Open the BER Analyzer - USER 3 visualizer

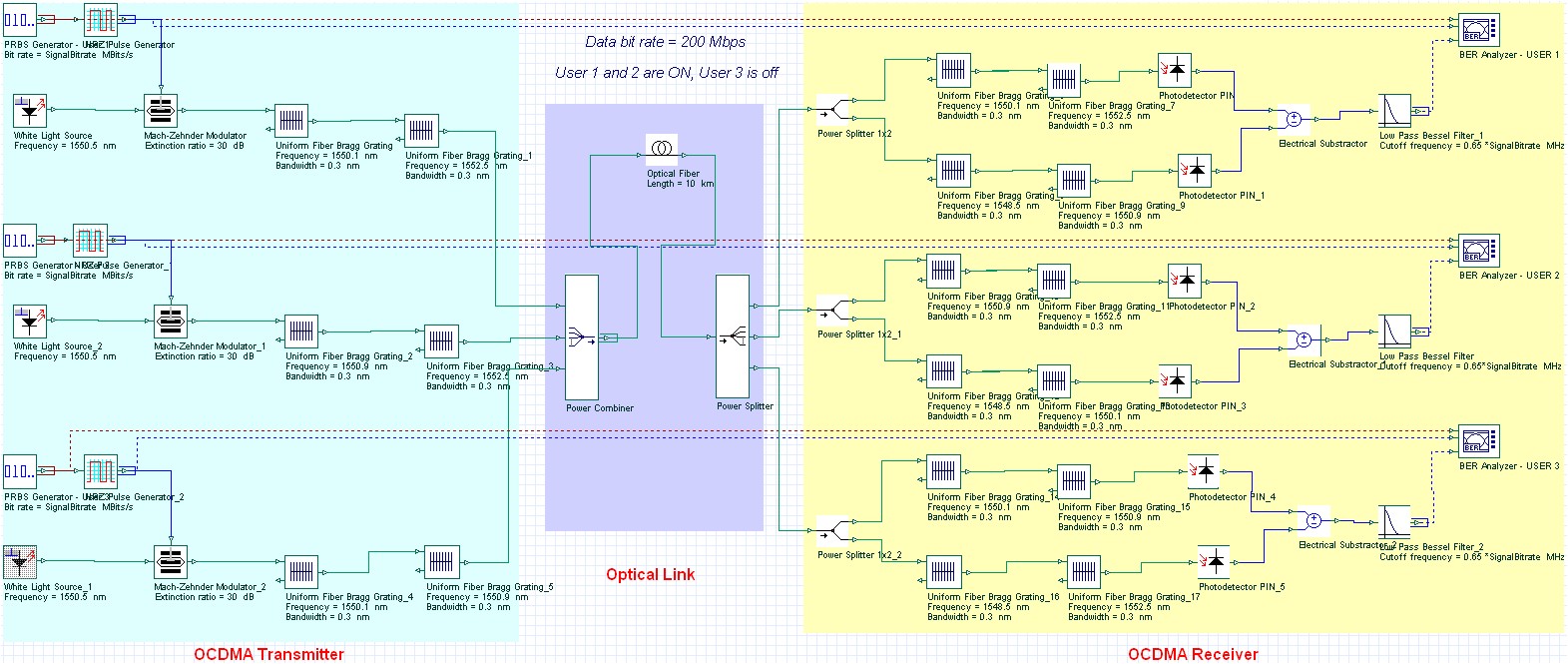click(1478, 441)
